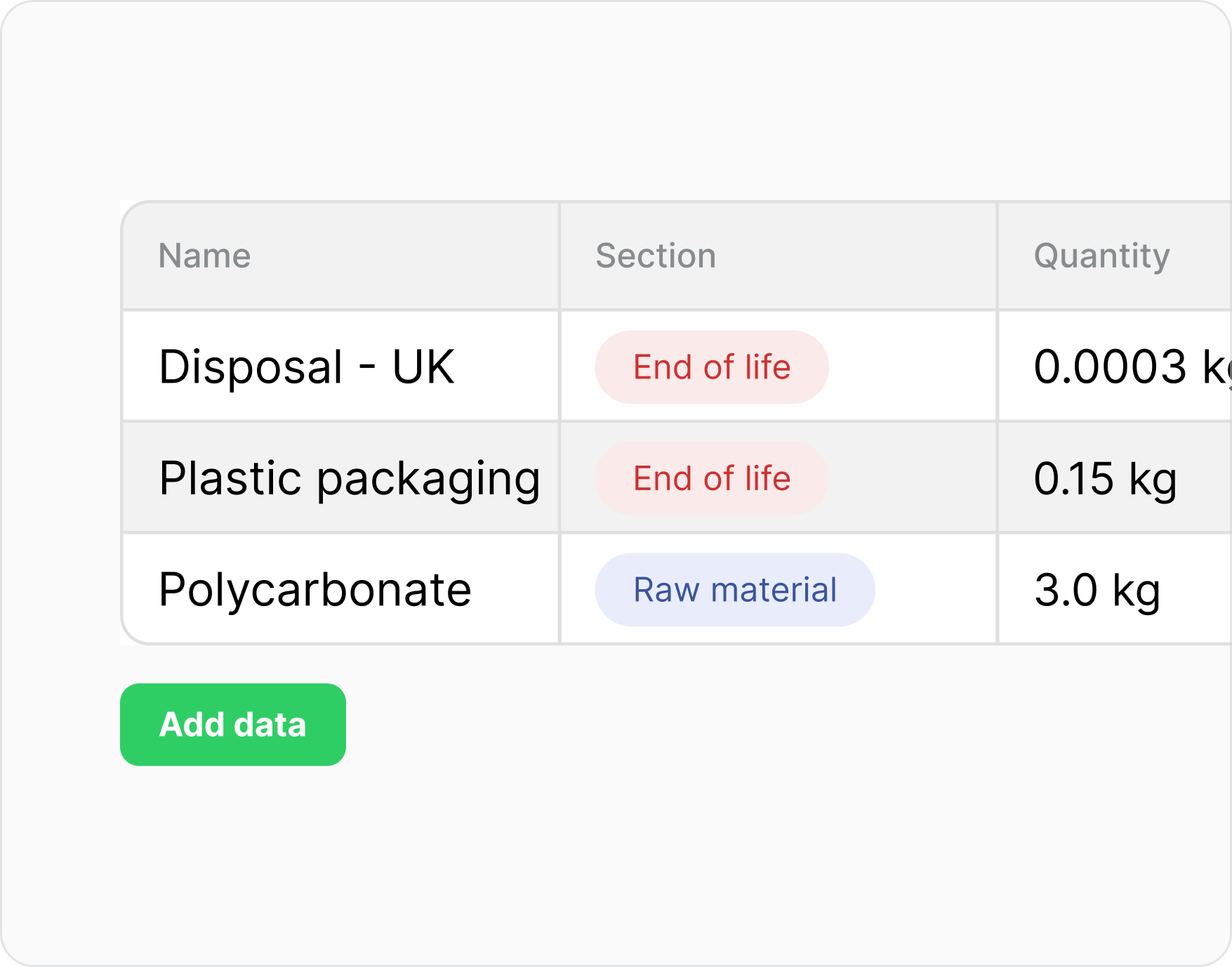Select the Name column header
The width and height of the screenshot is (1232, 967).
(204, 256)
